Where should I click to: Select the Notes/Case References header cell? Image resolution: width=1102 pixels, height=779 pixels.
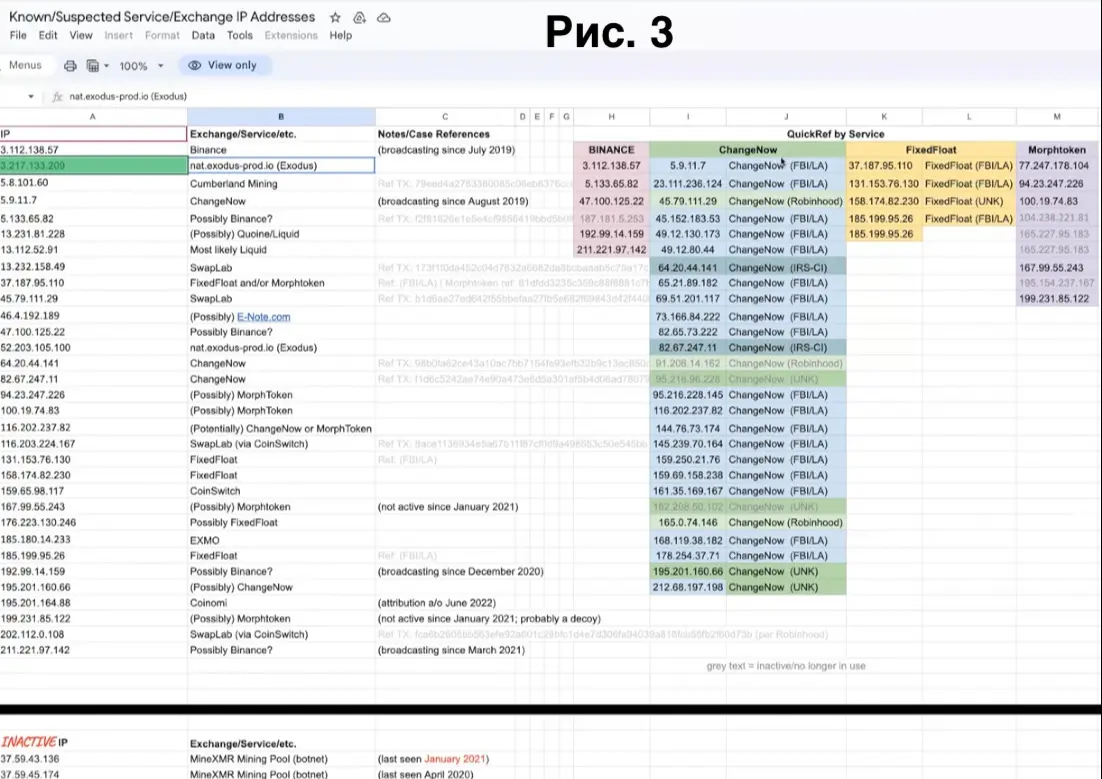click(445, 134)
